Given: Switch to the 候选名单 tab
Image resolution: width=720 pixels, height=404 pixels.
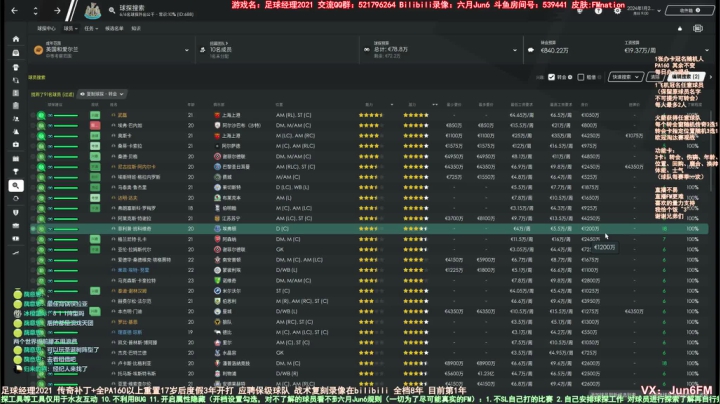Looking at the screenshot, I should (x=114, y=28).
